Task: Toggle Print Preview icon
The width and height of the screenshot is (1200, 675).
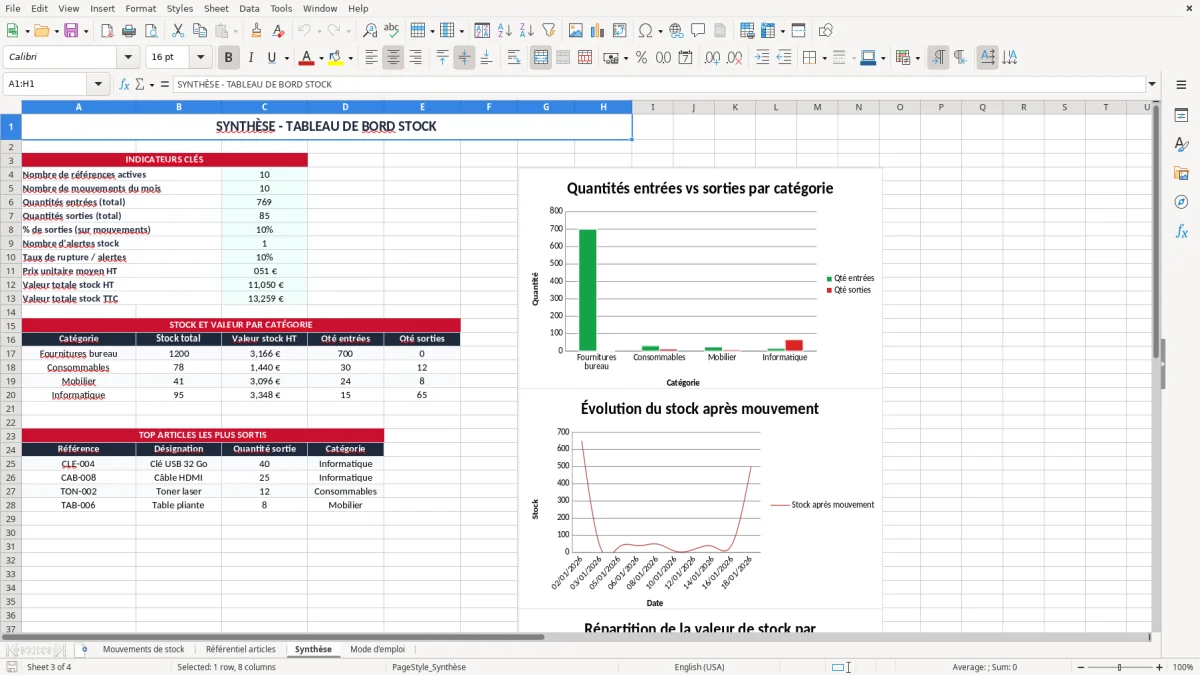Action: click(151, 31)
